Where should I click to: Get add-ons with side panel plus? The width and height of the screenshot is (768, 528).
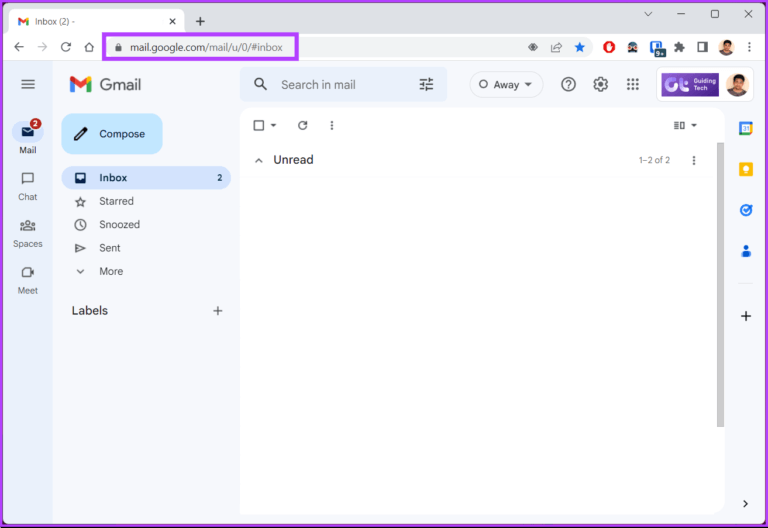tap(746, 316)
